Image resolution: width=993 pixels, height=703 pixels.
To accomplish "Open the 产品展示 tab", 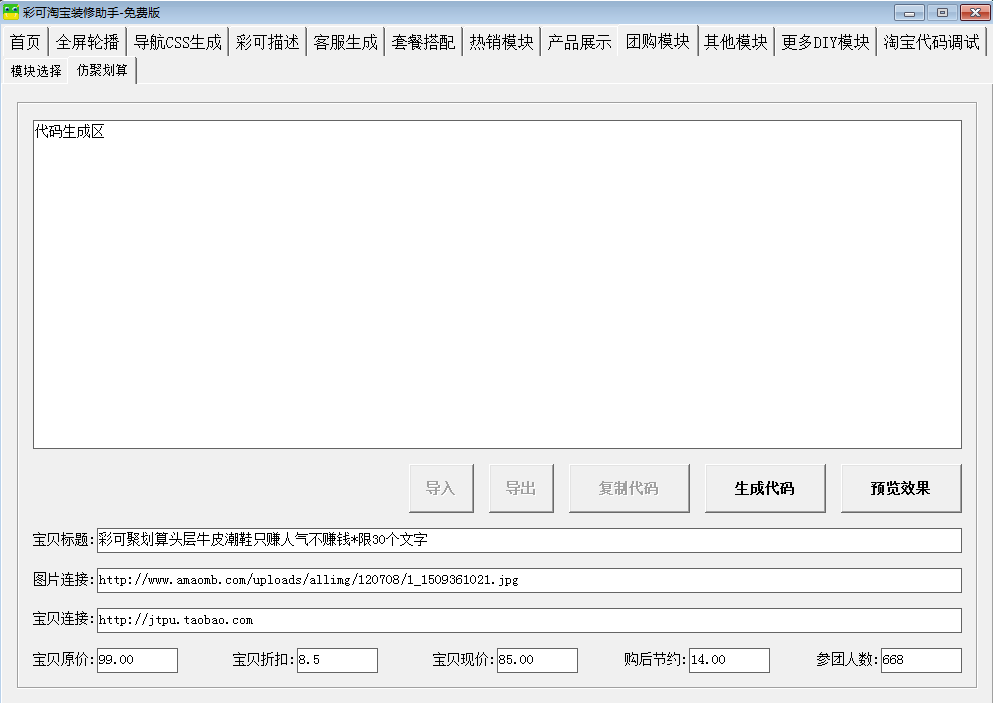I will (579, 43).
